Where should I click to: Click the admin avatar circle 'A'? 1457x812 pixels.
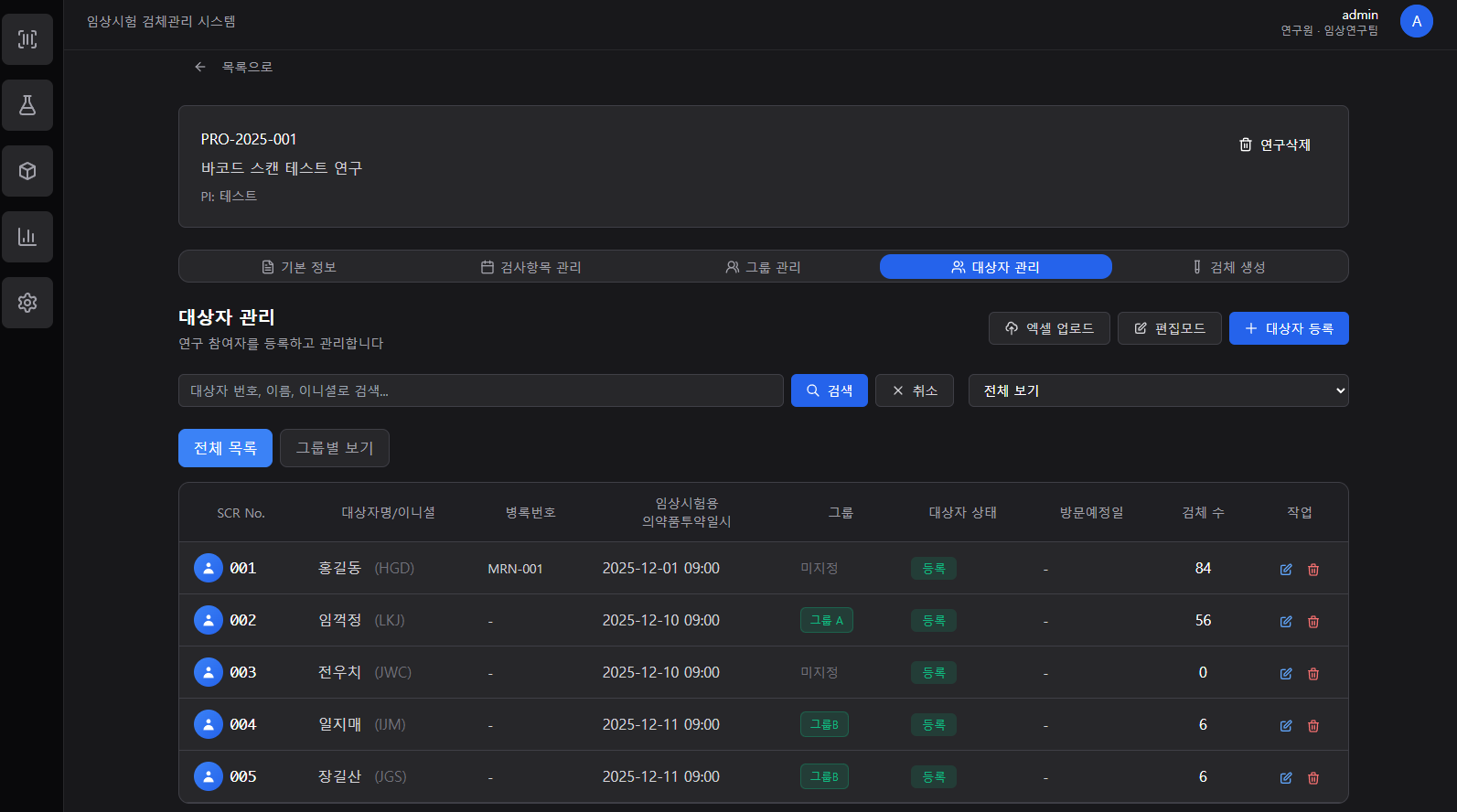[1416, 21]
